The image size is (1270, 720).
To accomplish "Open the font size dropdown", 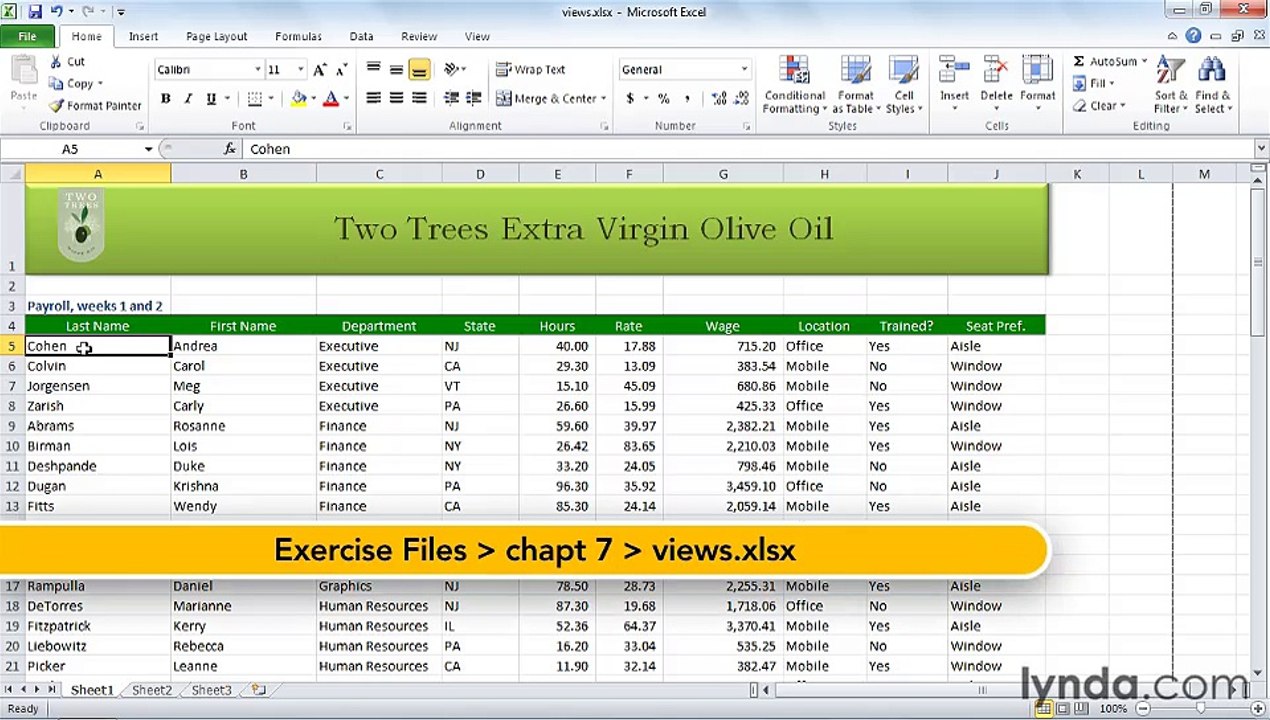I will (x=300, y=70).
